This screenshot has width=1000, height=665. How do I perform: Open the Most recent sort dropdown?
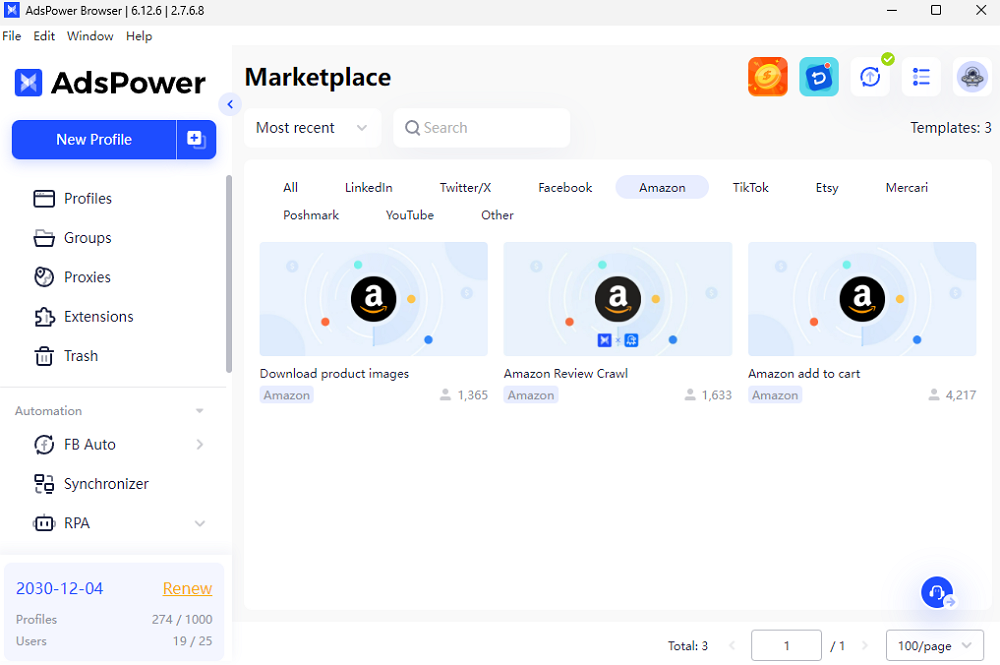pyautogui.click(x=312, y=128)
